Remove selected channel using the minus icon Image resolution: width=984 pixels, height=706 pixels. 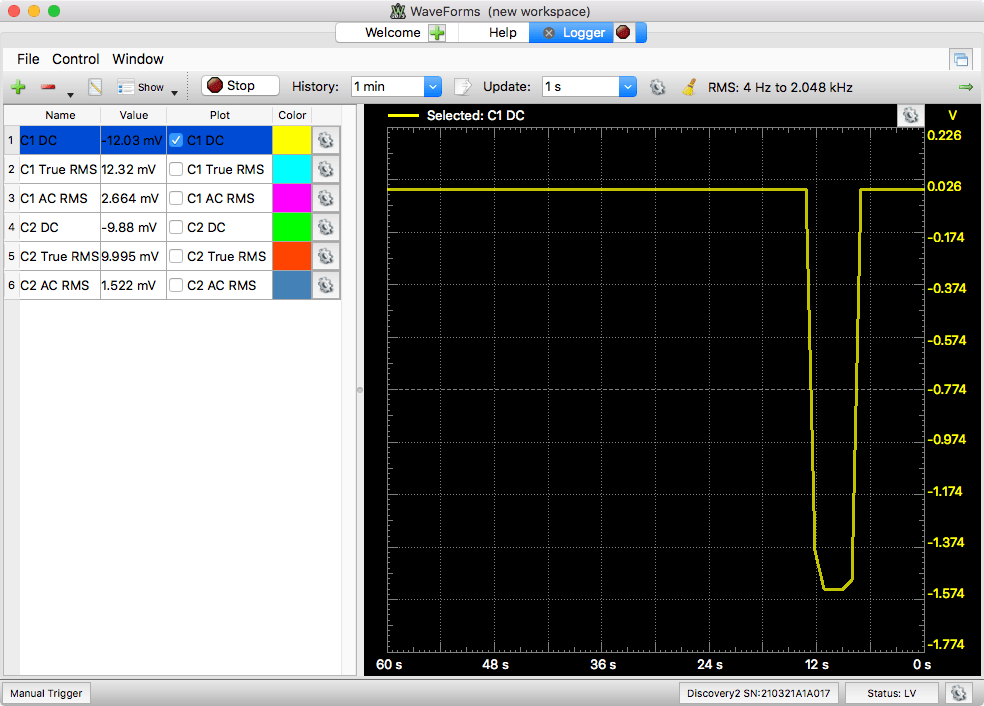click(x=48, y=85)
